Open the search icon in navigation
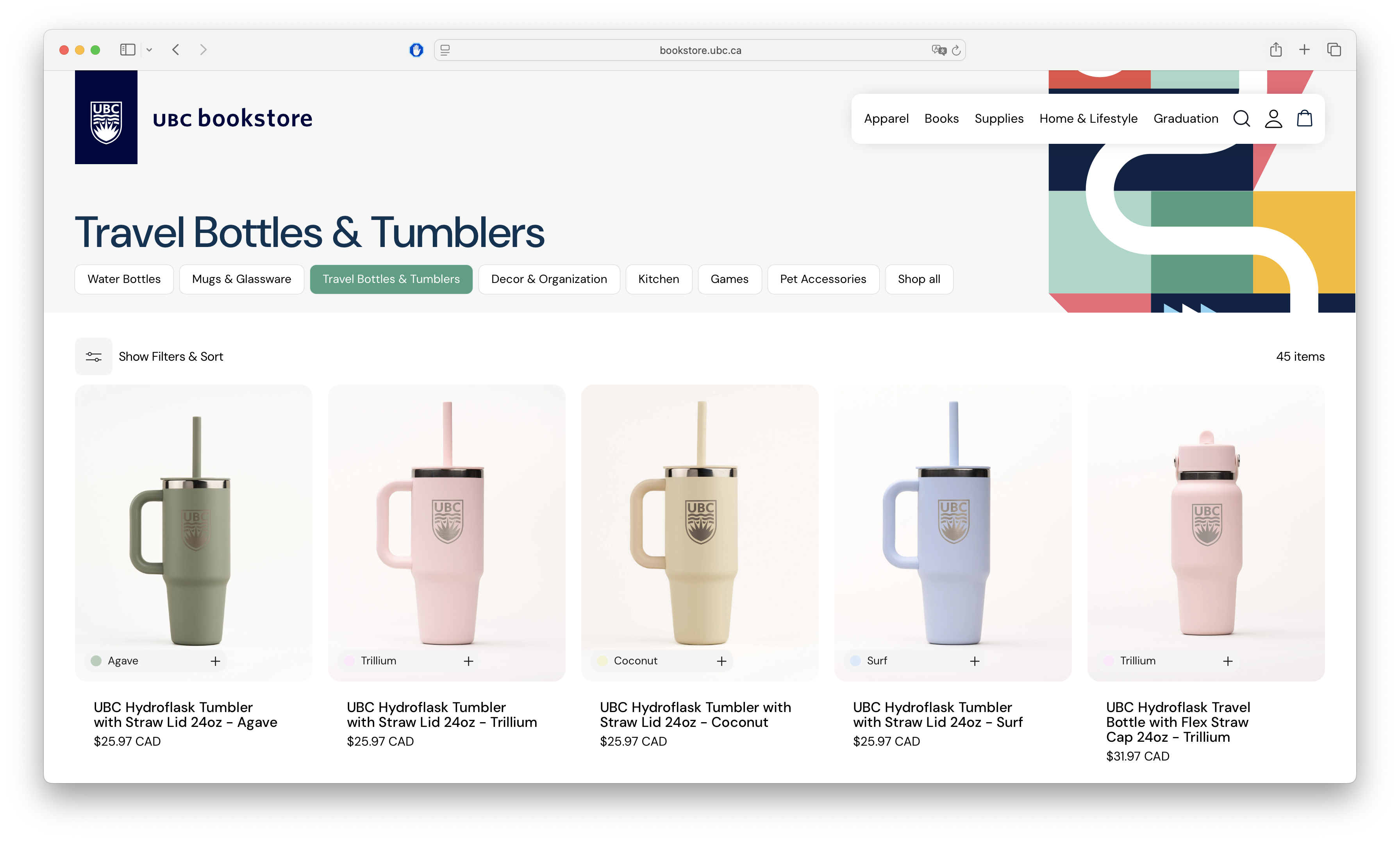Image resolution: width=1400 pixels, height=841 pixels. point(1241,118)
